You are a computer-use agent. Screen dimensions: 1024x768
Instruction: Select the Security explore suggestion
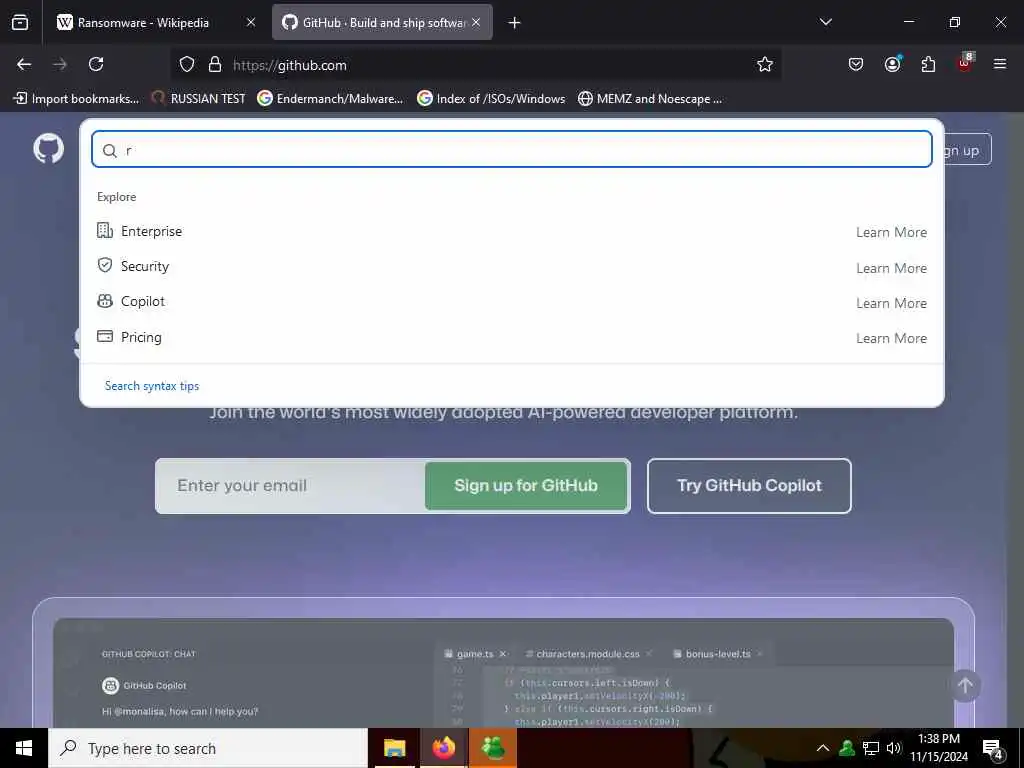point(511,266)
